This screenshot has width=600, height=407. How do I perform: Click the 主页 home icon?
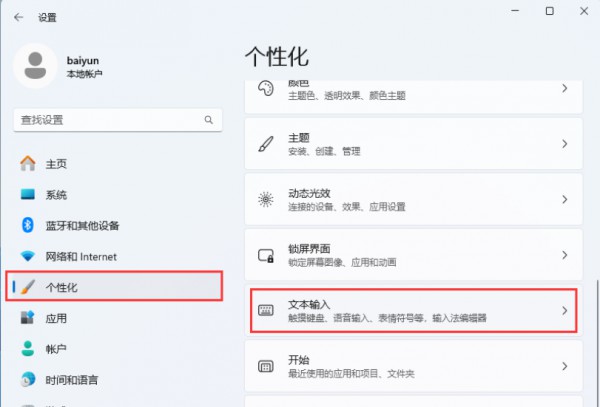[x=27, y=163]
